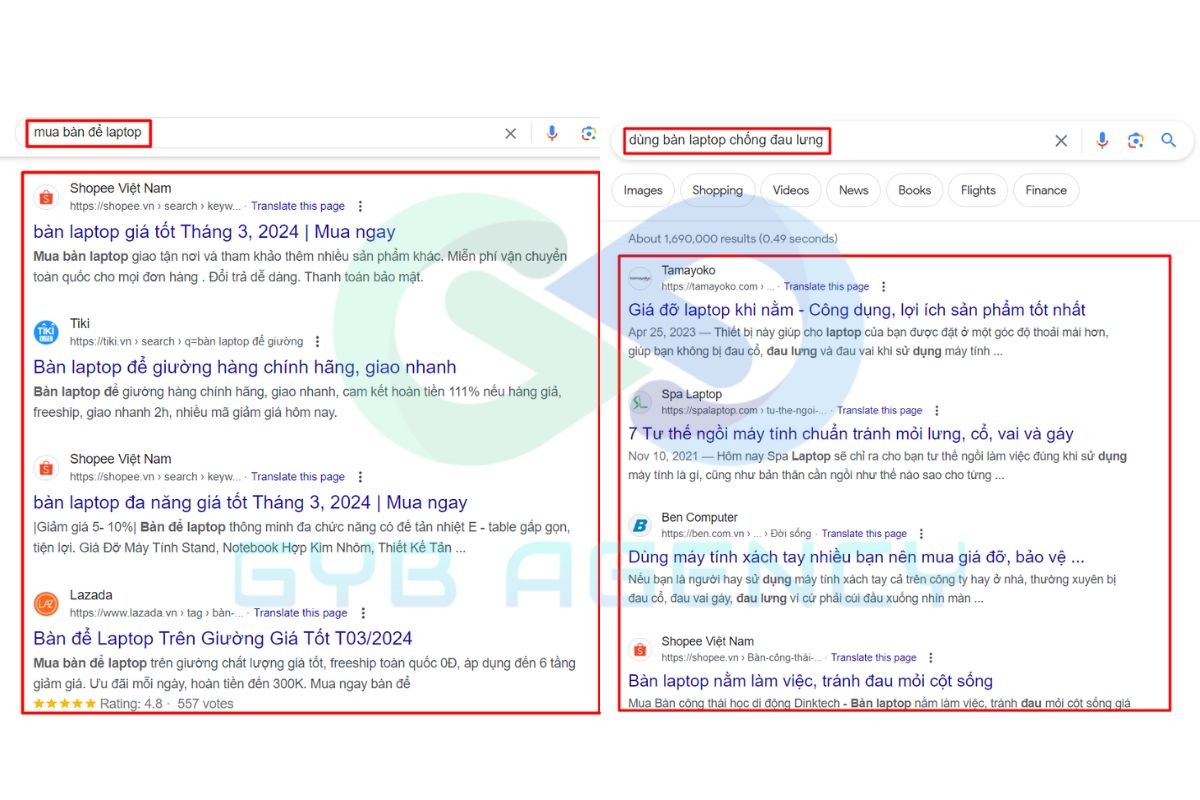This screenshot has width=1200, height=800.
Task: Open more options for Ben Computer result
Action: (921, 534)
